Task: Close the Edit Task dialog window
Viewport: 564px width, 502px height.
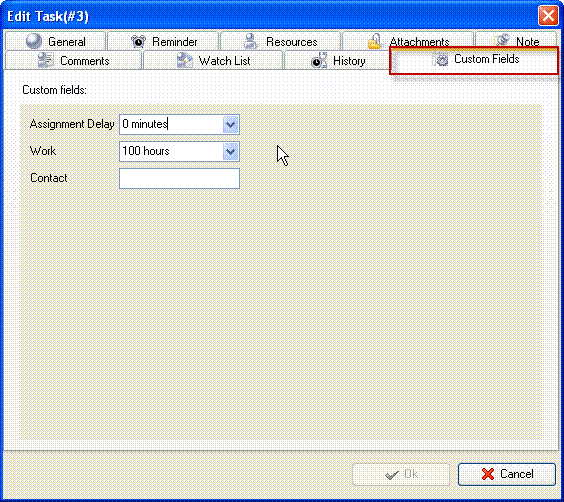Action: [x=548, y=16]
